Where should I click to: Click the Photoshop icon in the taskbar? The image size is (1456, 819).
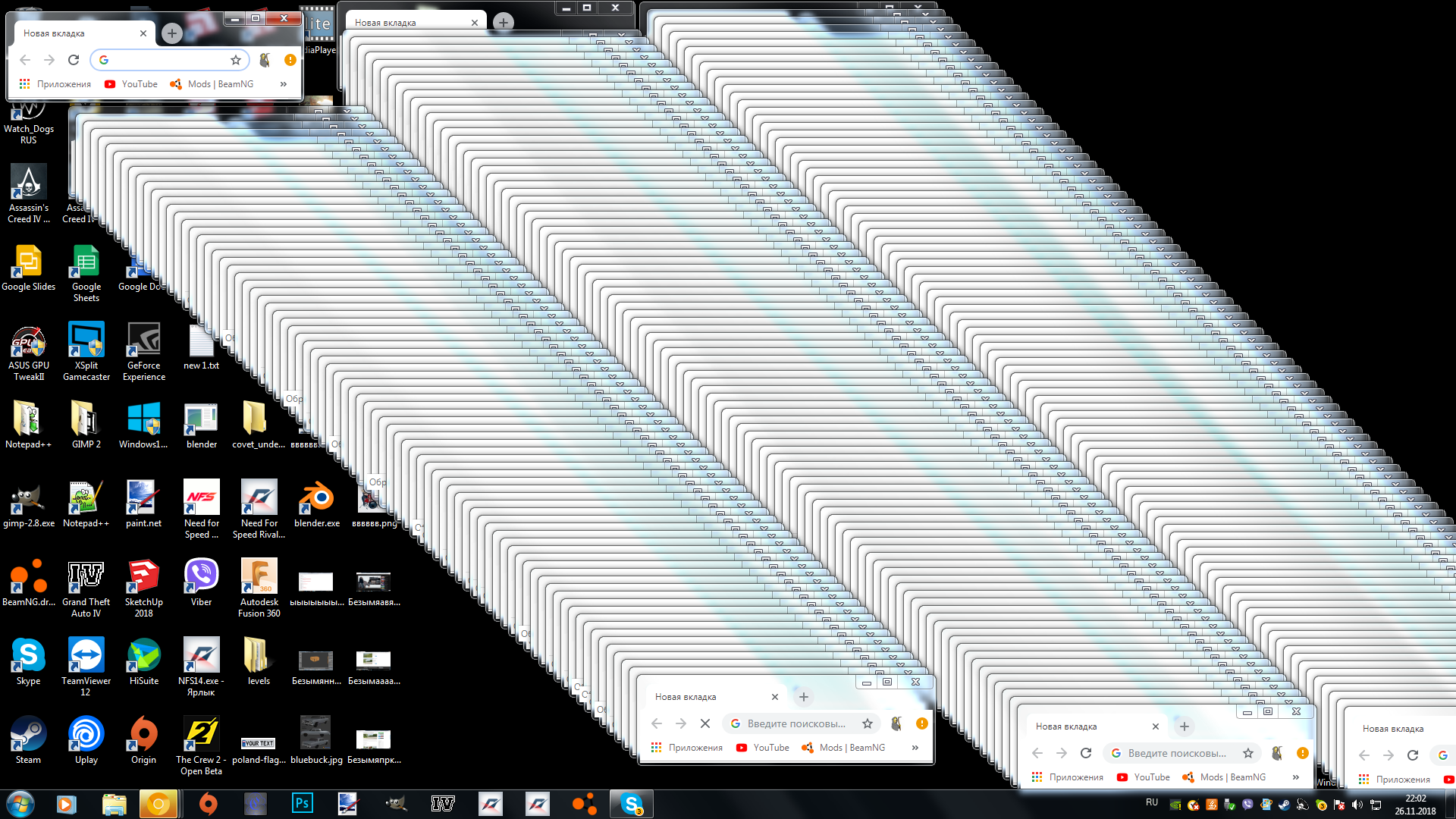click(302, 803)
